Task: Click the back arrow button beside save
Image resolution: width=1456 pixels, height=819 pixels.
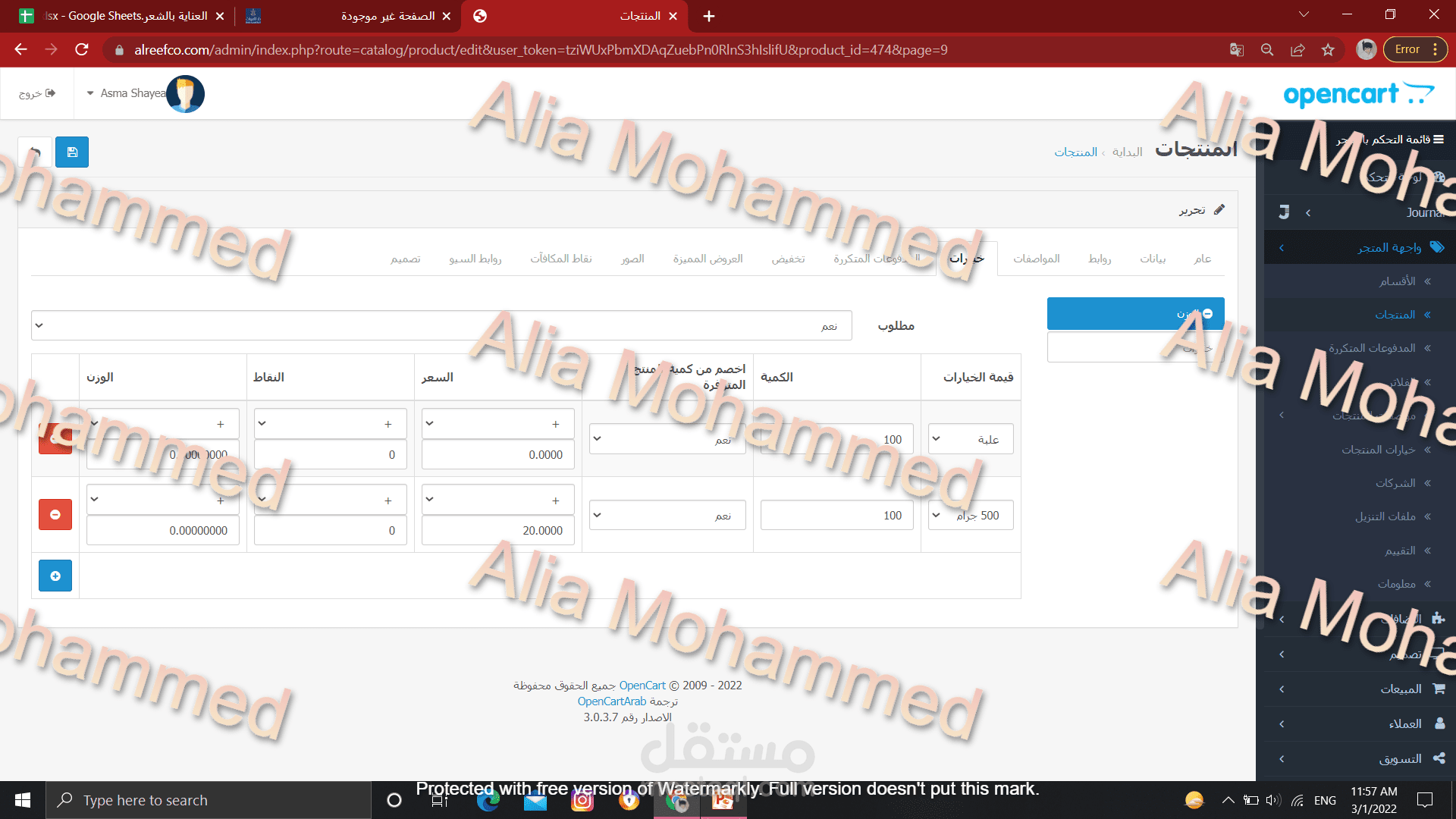Action: (35, 152)
